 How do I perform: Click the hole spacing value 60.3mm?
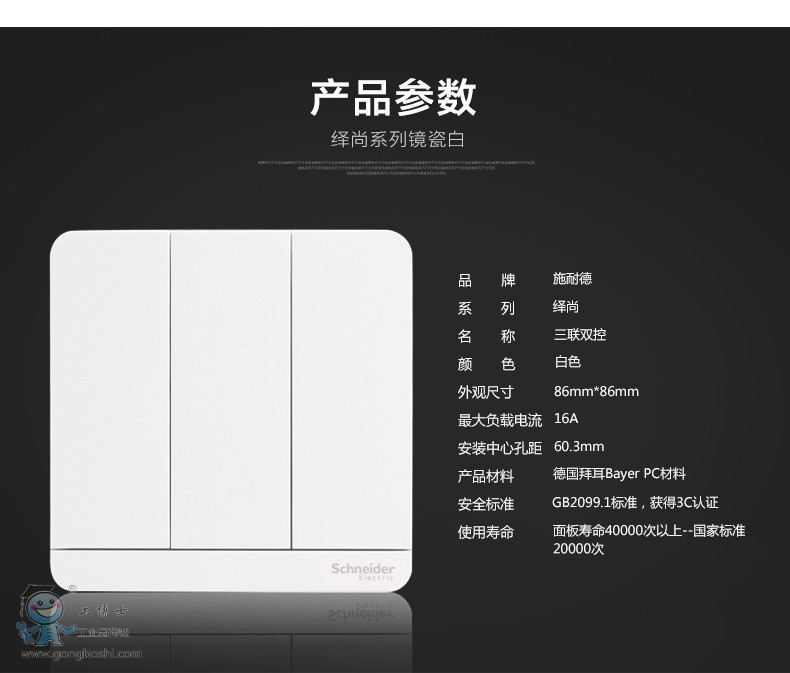click(579, 447)
